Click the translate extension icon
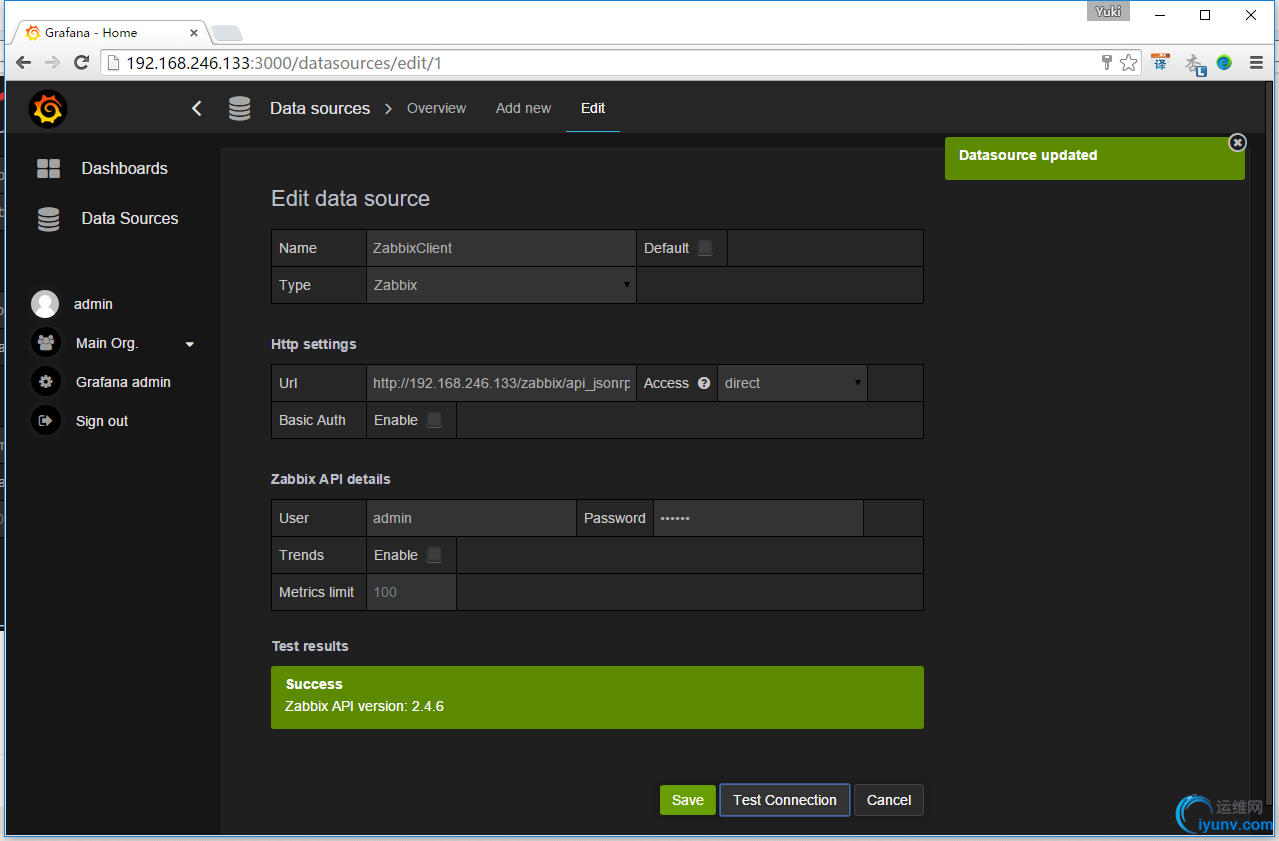The height and width of the screenshot is (841, 1279). coord(1160,62)
